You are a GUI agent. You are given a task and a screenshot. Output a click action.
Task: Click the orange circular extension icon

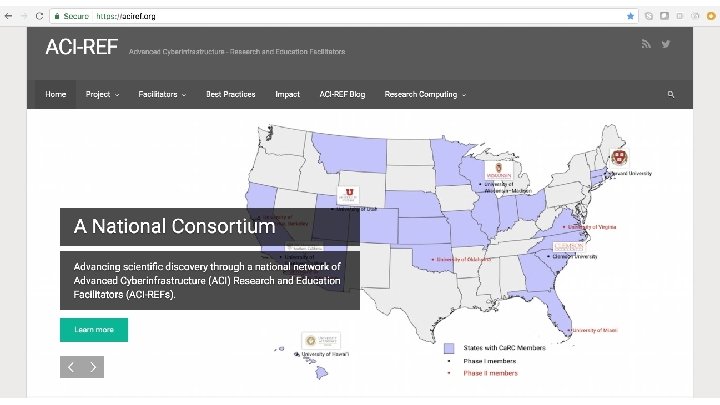coord(711,16)
